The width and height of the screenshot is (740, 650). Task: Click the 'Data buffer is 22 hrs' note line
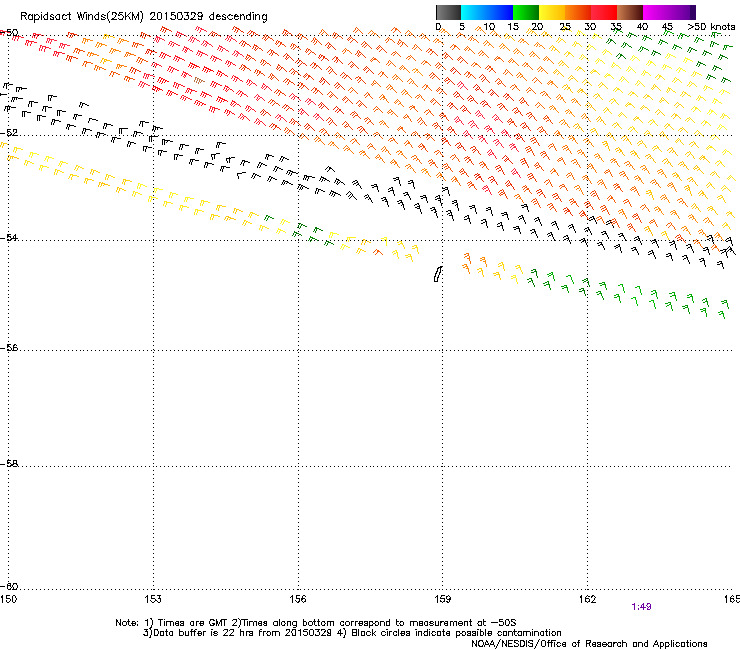(x=352, y=633)
